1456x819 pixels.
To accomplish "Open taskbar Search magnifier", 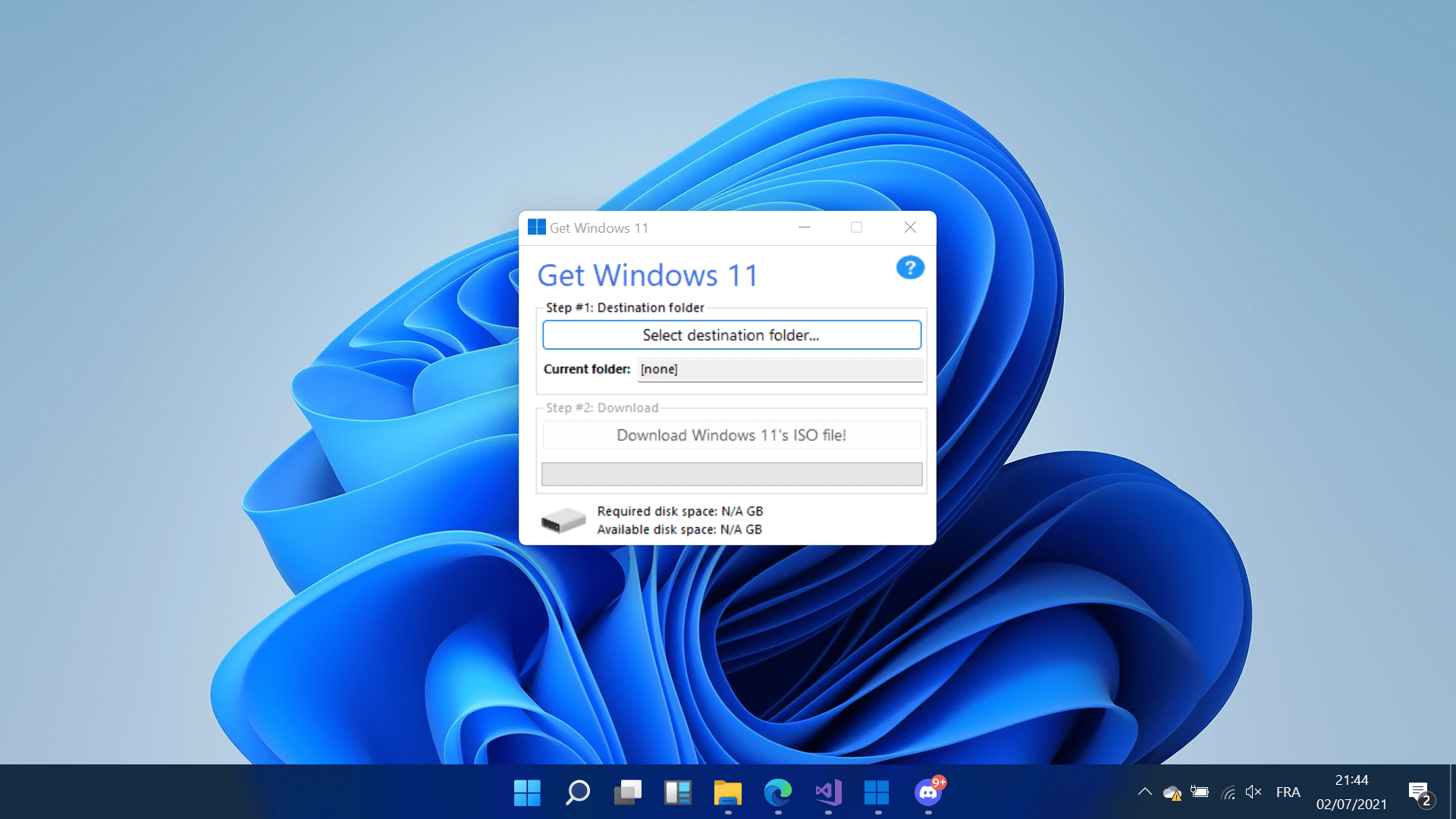I will pos(578,793).
